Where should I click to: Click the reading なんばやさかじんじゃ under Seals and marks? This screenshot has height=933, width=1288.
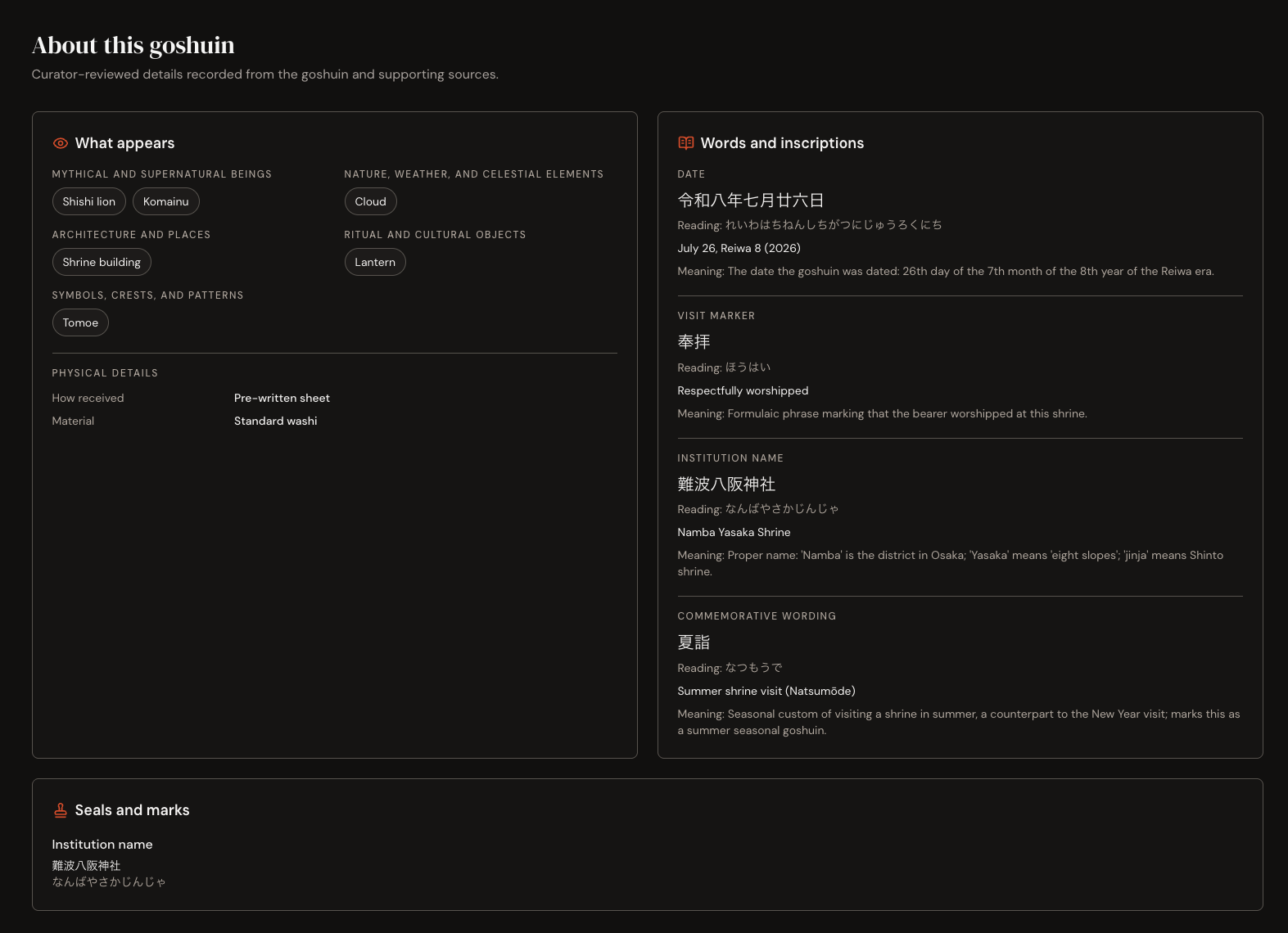[x=109, y=882]
